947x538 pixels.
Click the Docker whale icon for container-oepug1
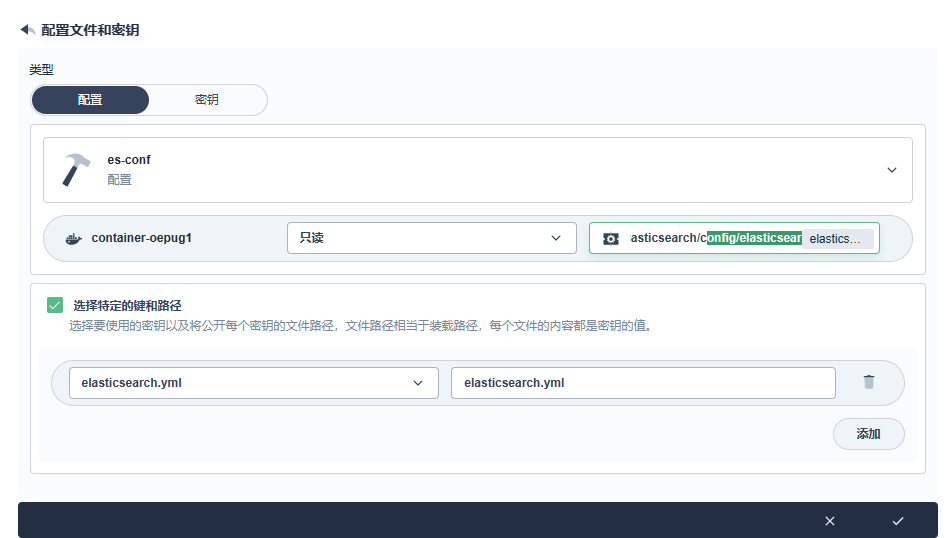(72, 239)
